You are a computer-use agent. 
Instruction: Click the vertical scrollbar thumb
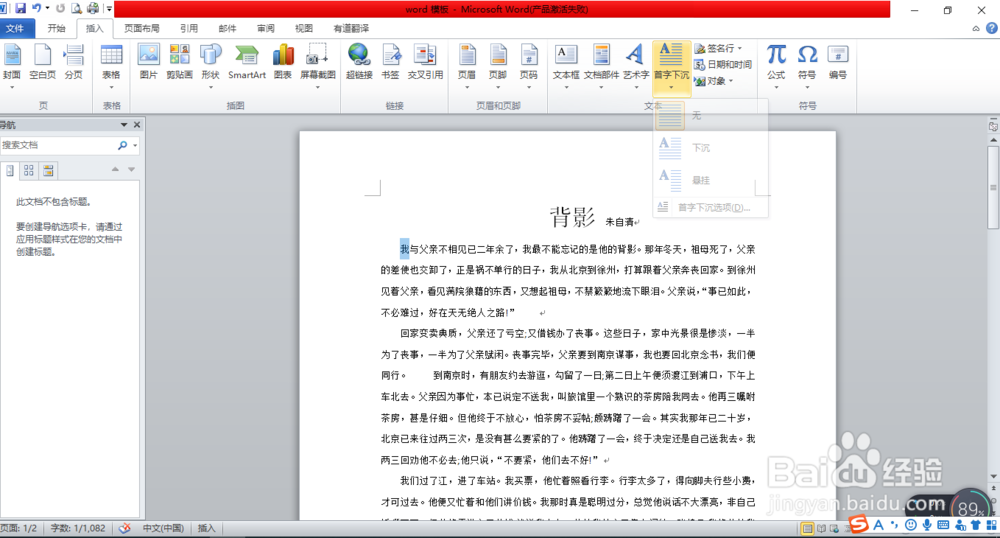click(993, 187)
